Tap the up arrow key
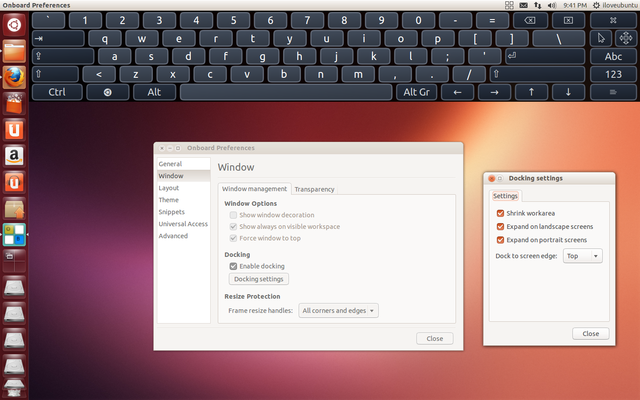Screen dimensions: 640x400 point(531,92)
